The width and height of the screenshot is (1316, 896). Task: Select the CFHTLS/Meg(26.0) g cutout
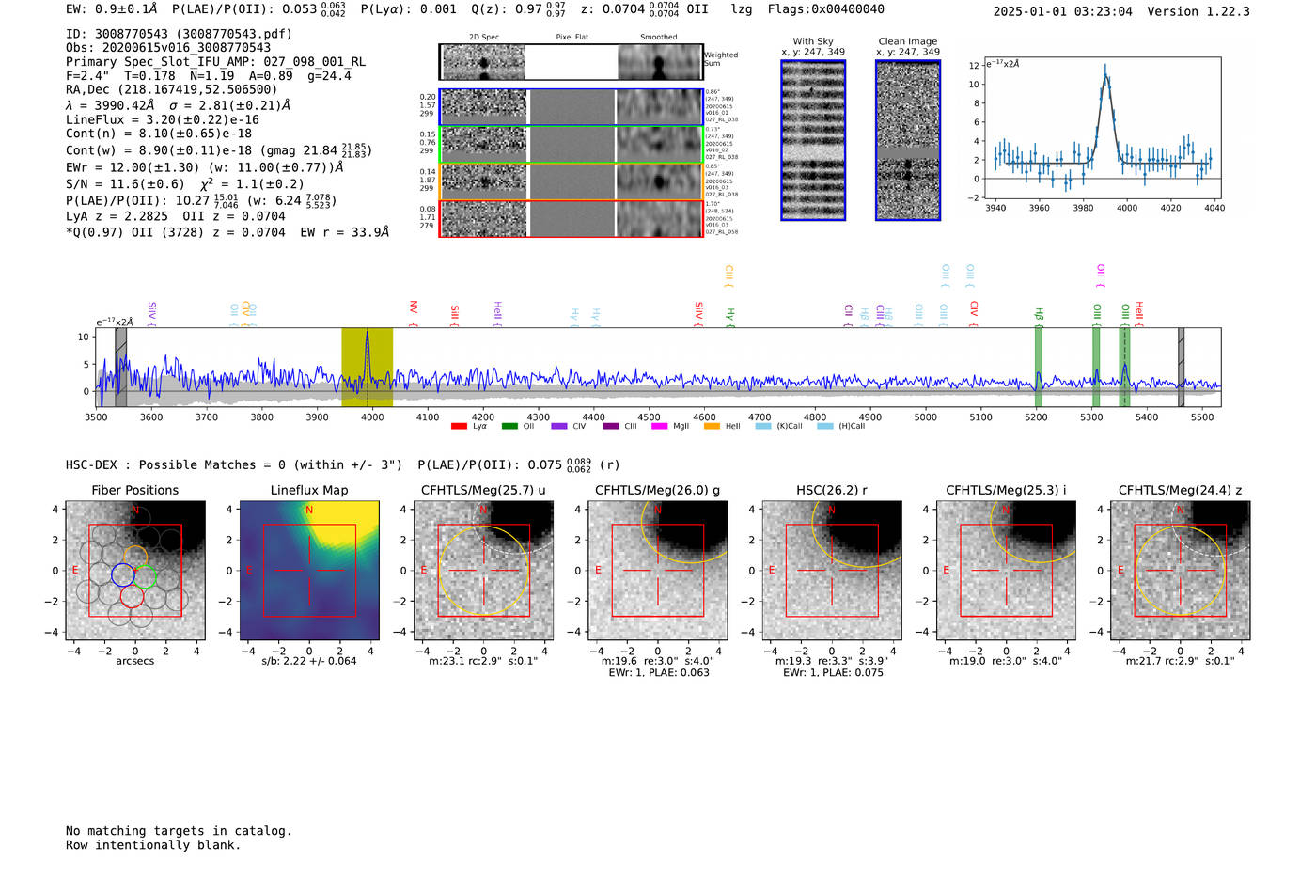[x=658, y=571]
